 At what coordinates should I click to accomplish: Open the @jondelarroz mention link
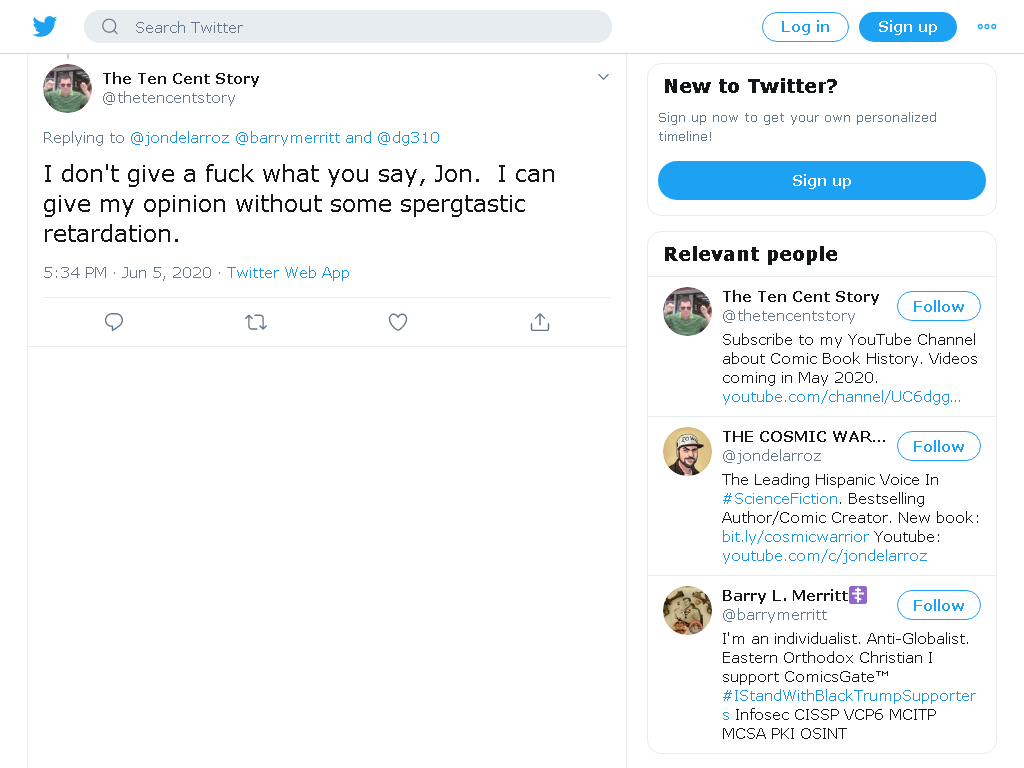point(180,138)
